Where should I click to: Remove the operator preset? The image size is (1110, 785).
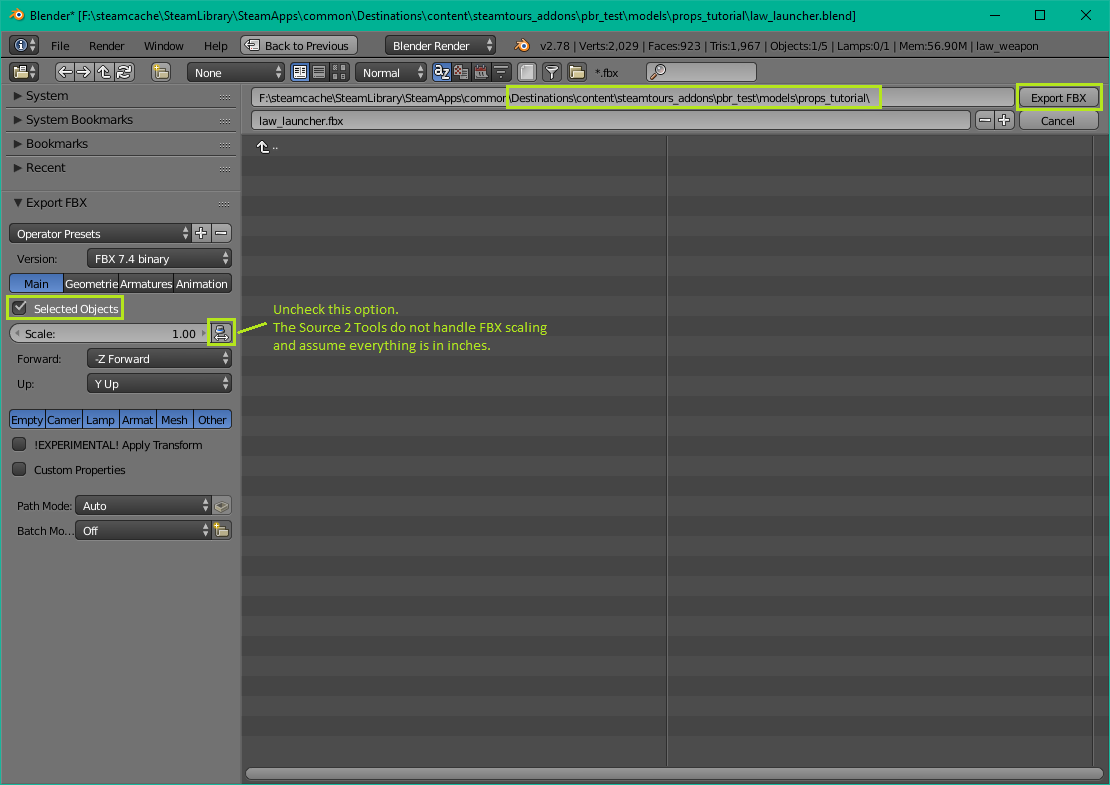[221, 233]
